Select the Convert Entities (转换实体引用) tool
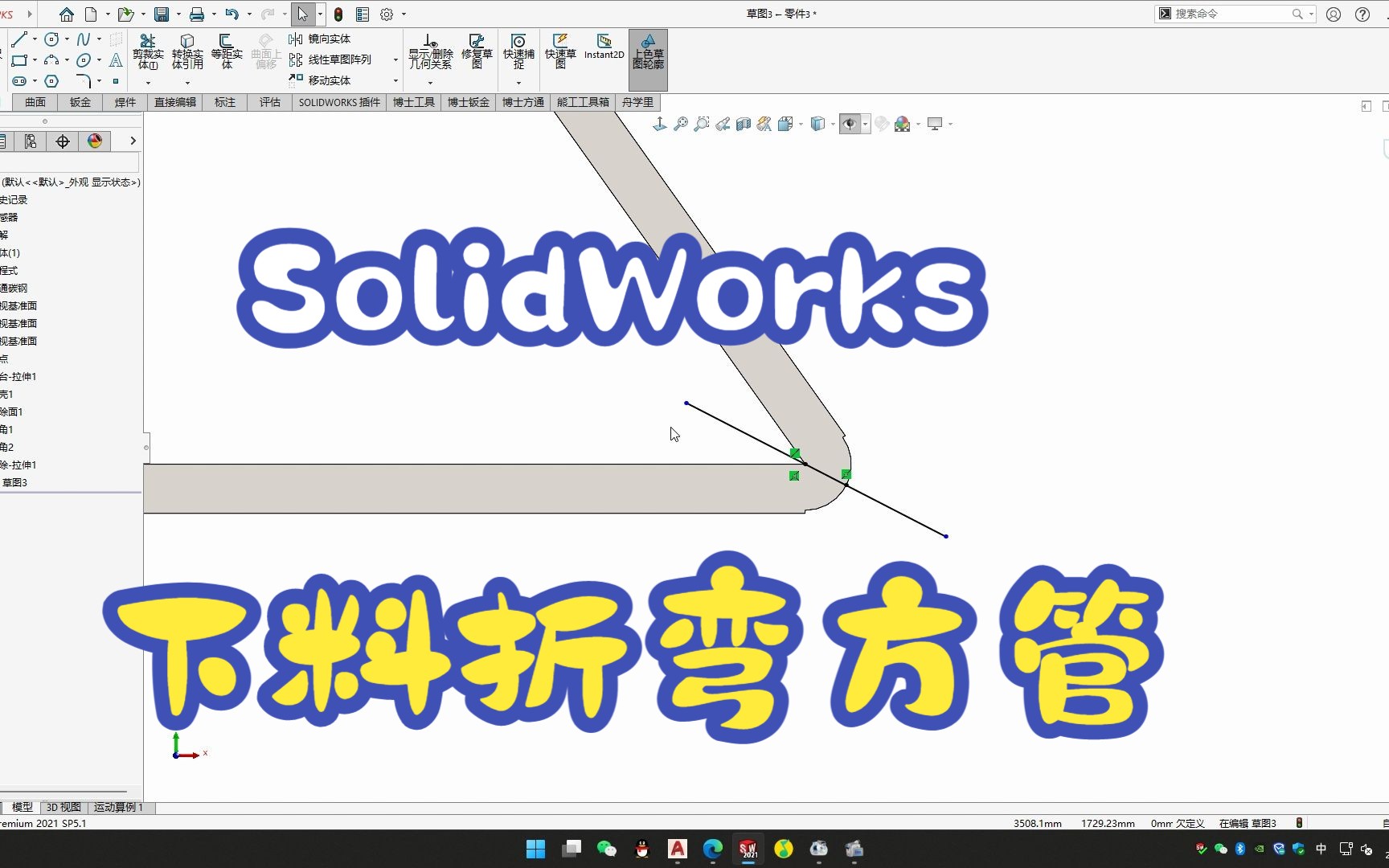The width and height of the screenshot is (1389, 868). click(187, 52)
